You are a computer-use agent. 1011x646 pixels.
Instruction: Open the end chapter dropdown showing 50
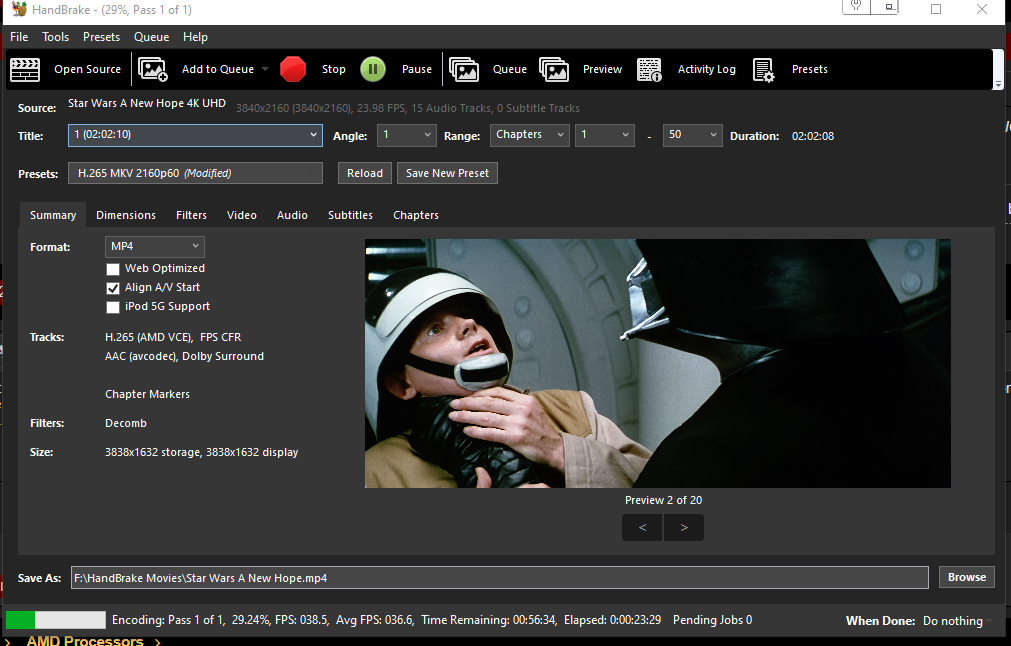692,135
